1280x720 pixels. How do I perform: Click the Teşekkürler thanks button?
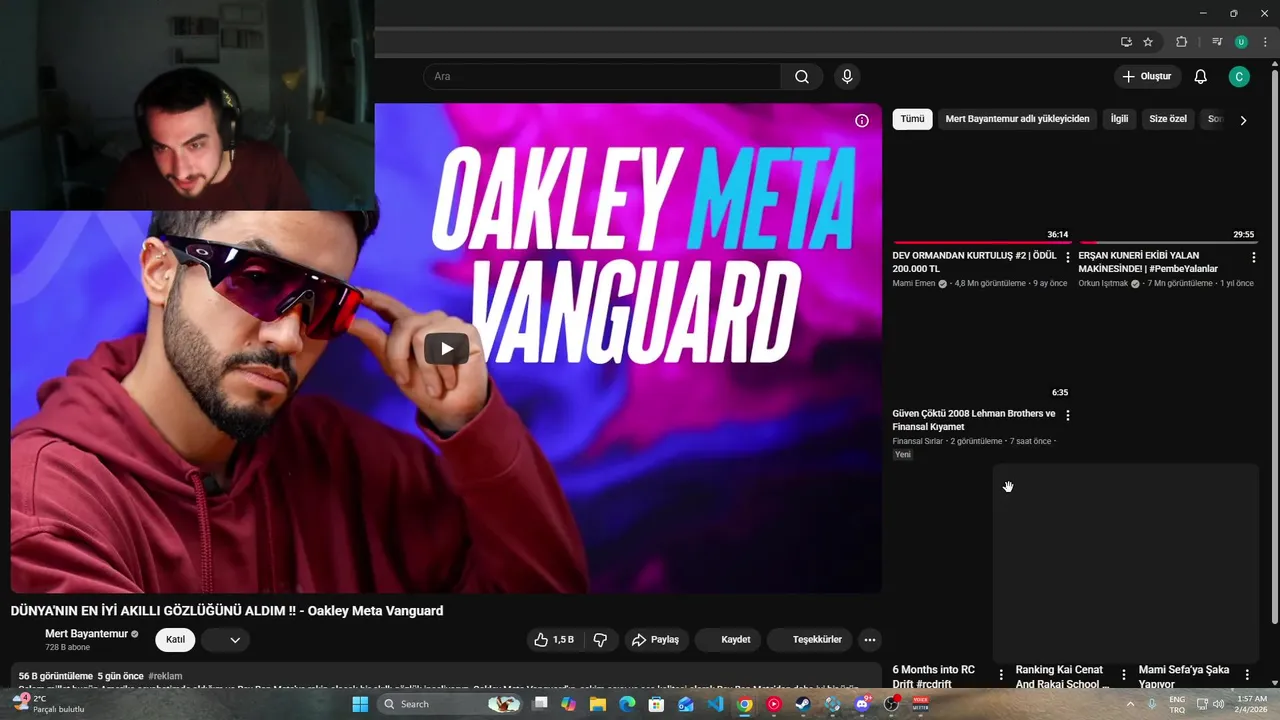810,640
